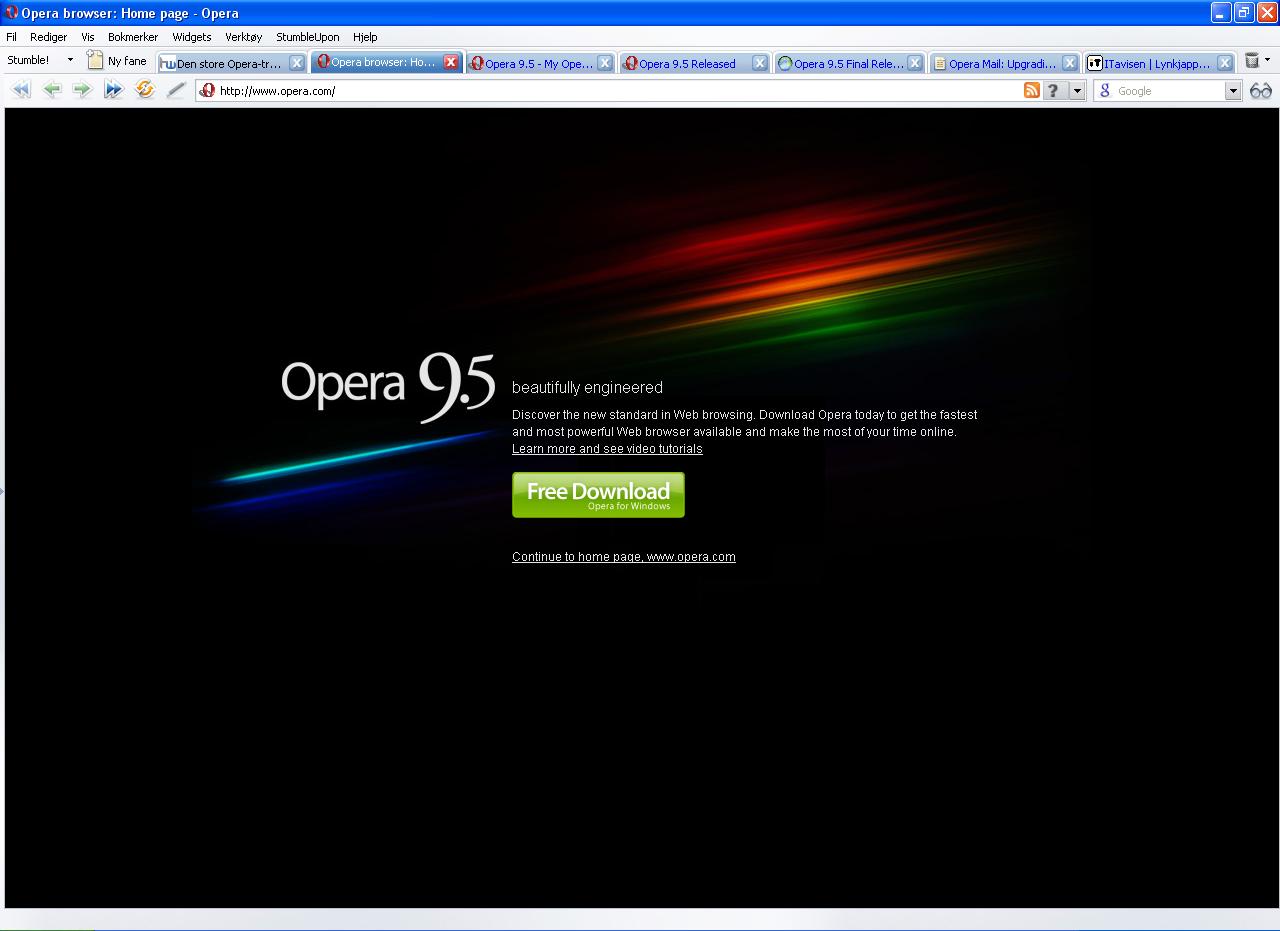Minimize the Opera window
This screenshot has height=931, width=1280.
[x=1221, y=13]
